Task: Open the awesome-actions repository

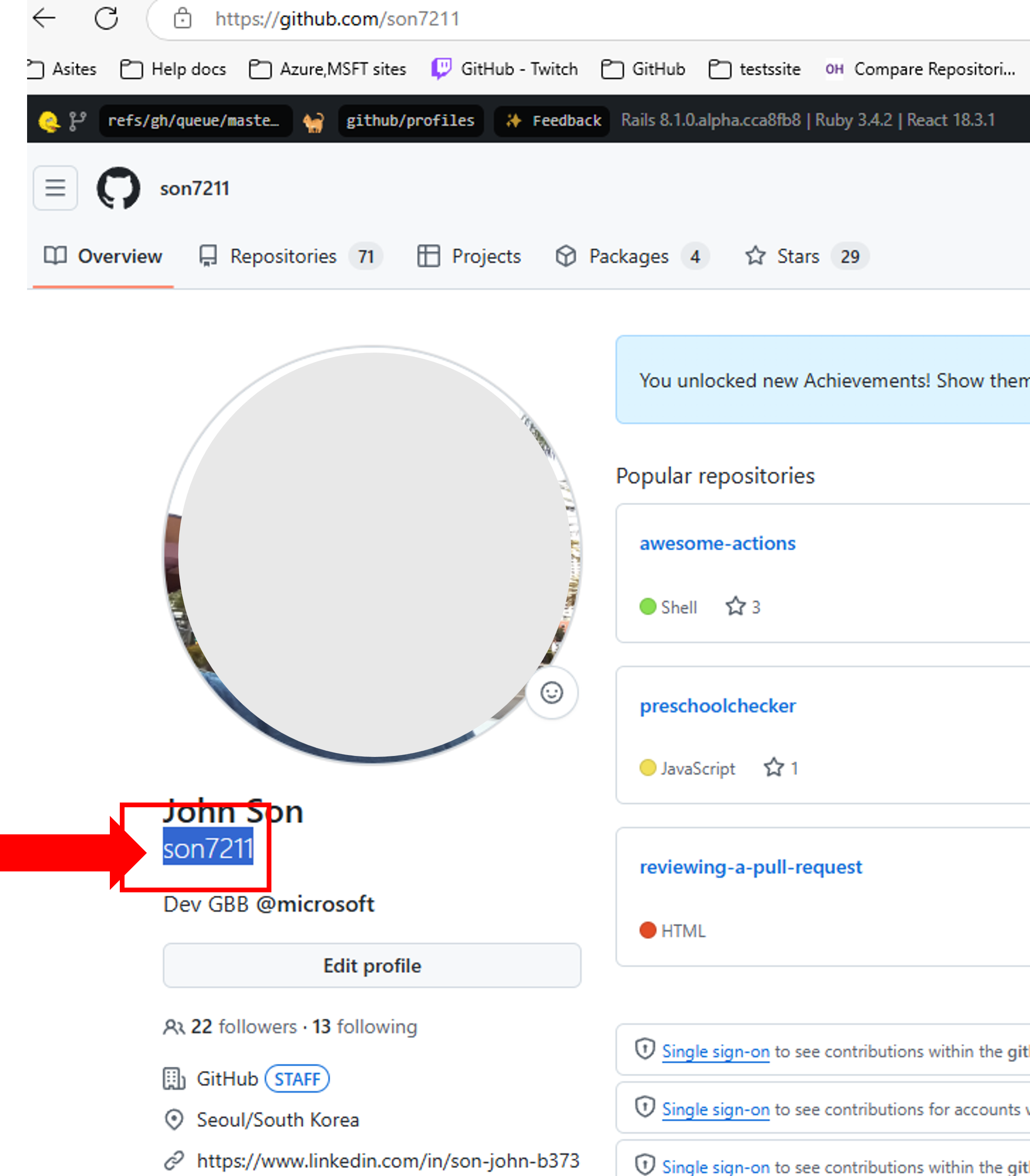Action: pos(717,543)
